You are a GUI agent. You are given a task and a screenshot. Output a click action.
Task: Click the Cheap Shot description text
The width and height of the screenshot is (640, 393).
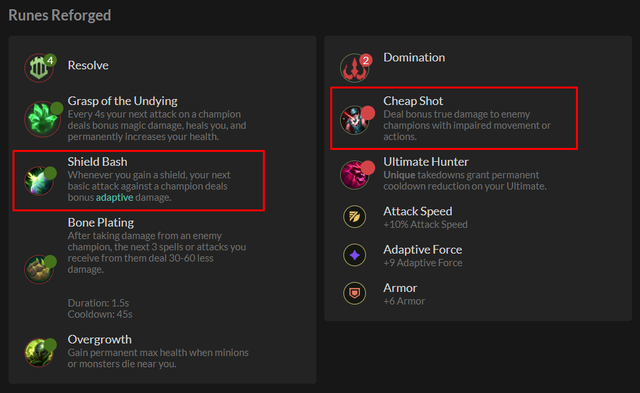point(467,125)
